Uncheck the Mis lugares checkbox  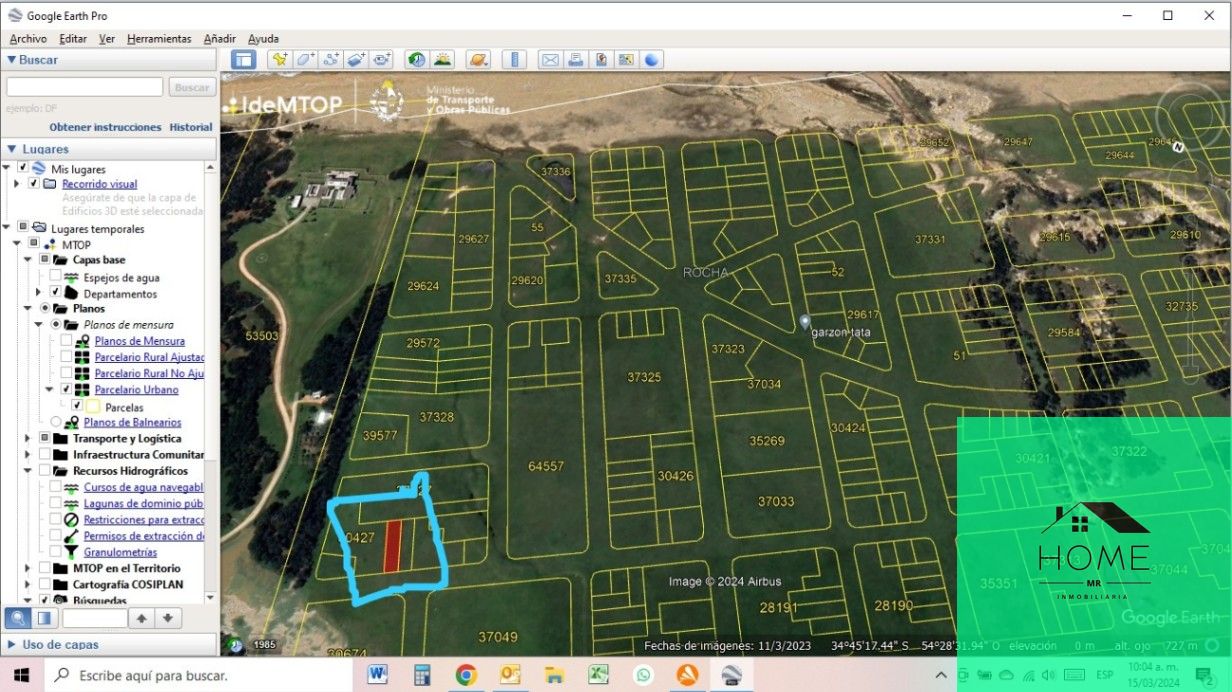(x=23, y=168)
